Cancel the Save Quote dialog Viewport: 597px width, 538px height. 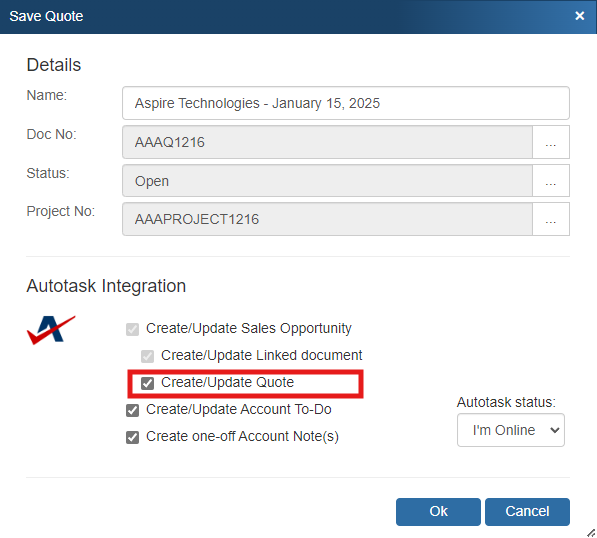(x=527, y=512)
